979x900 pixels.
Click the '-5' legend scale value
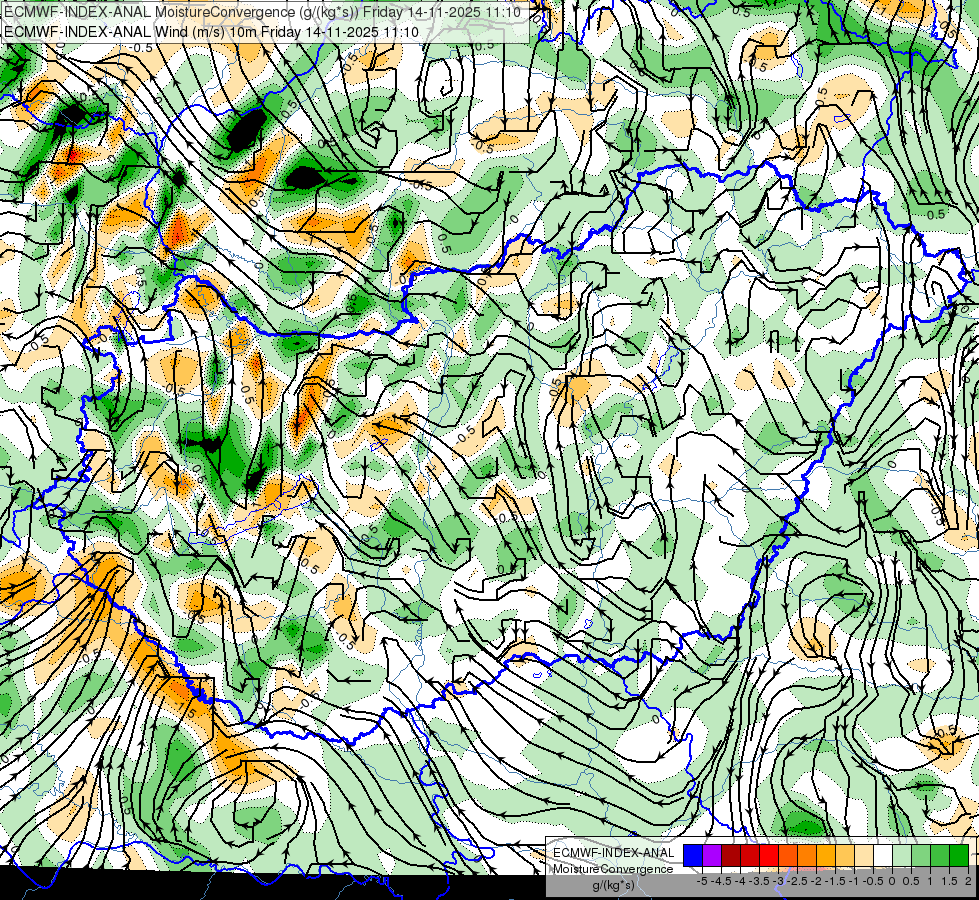[x=702, y=881]
